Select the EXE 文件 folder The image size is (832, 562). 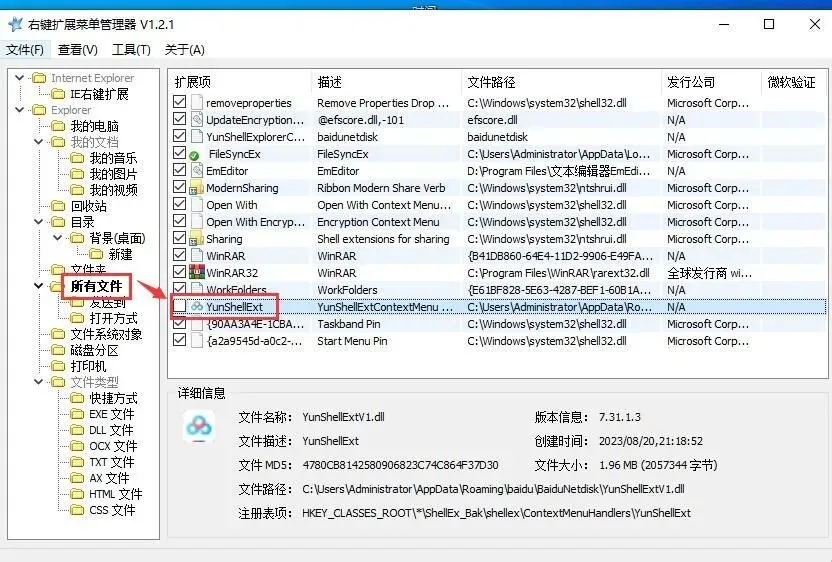click(111, 414)
